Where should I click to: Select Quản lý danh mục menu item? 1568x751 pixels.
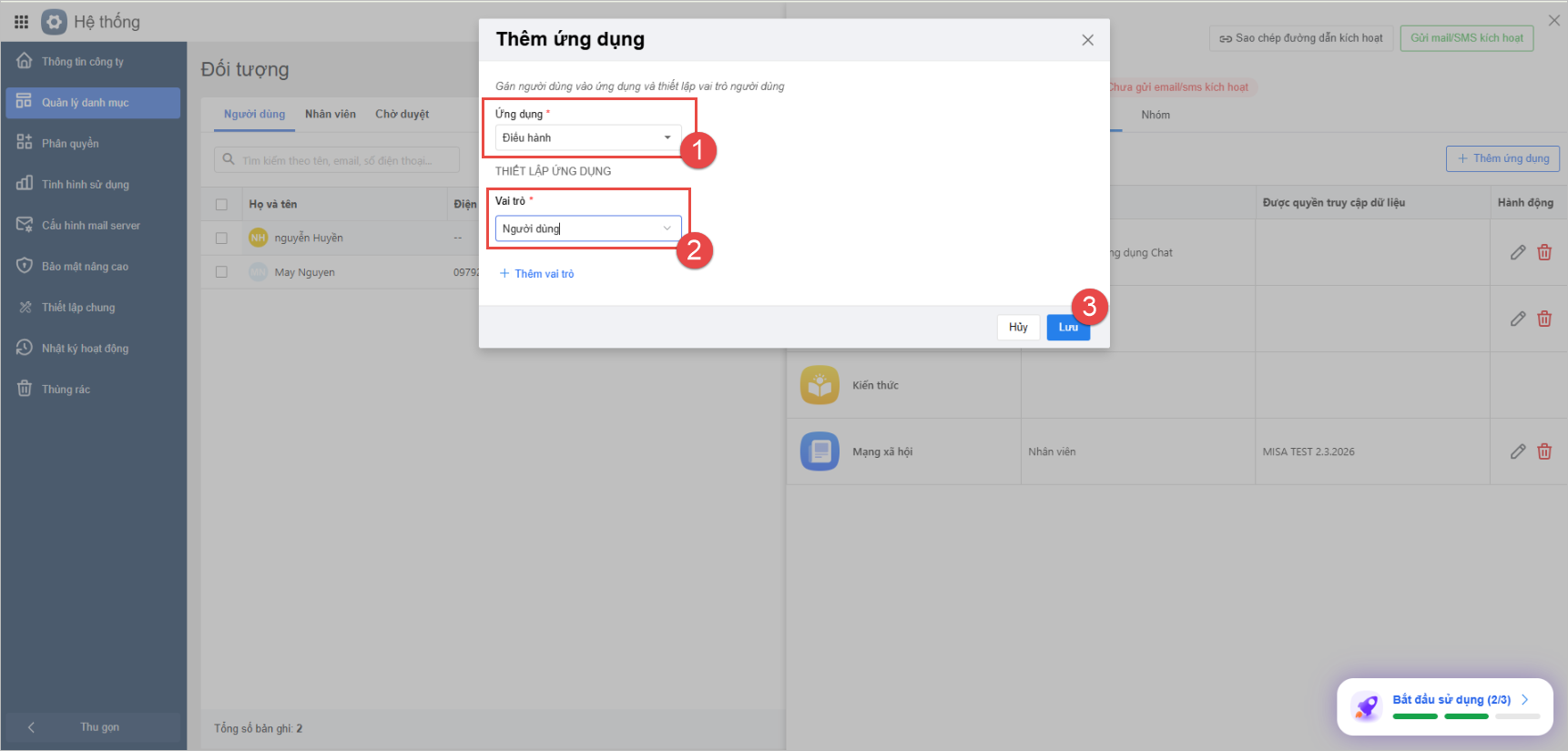pyautogui.click(x=93, y=103)
